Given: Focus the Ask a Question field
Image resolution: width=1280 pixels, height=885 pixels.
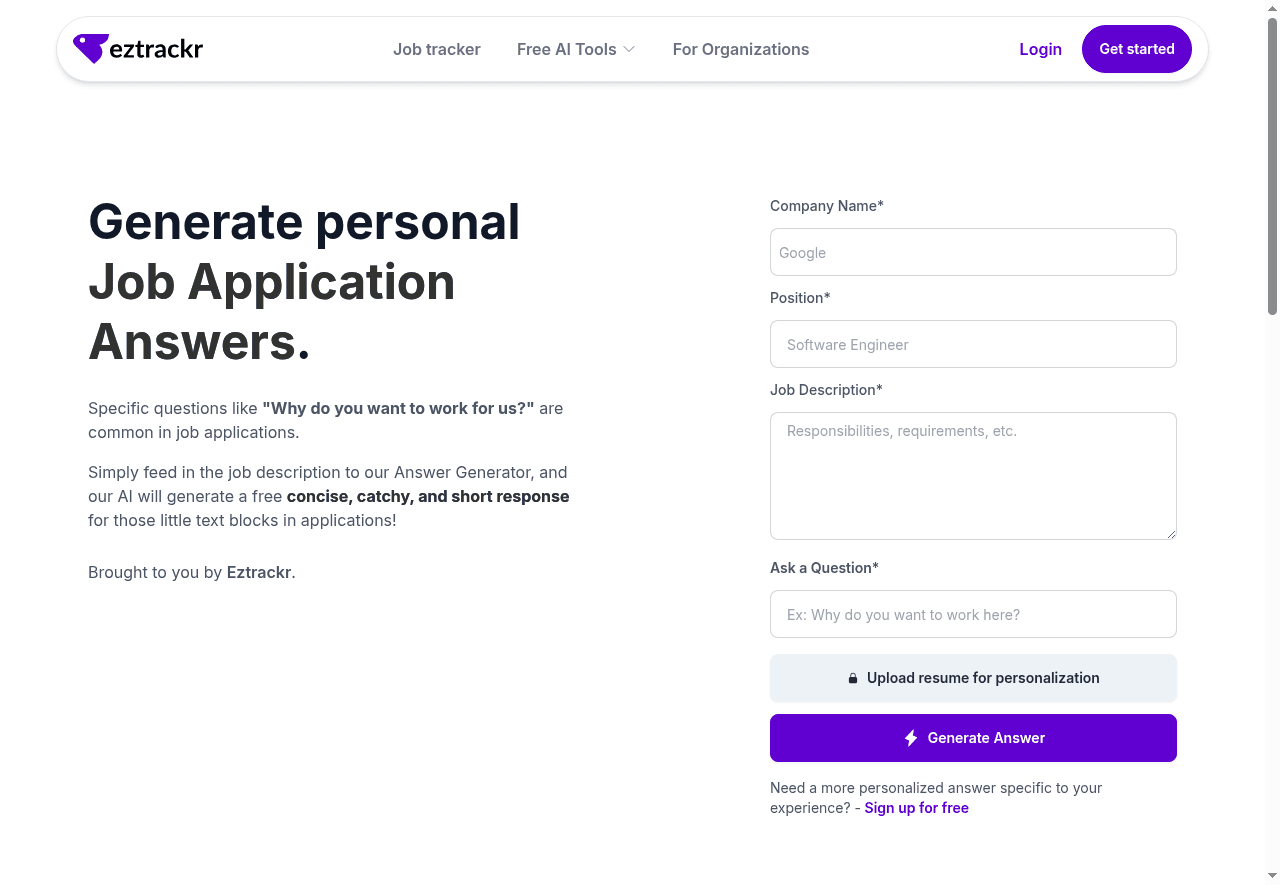Looking at the screenshot, I should pyautogui.click(x=972, y=614).
